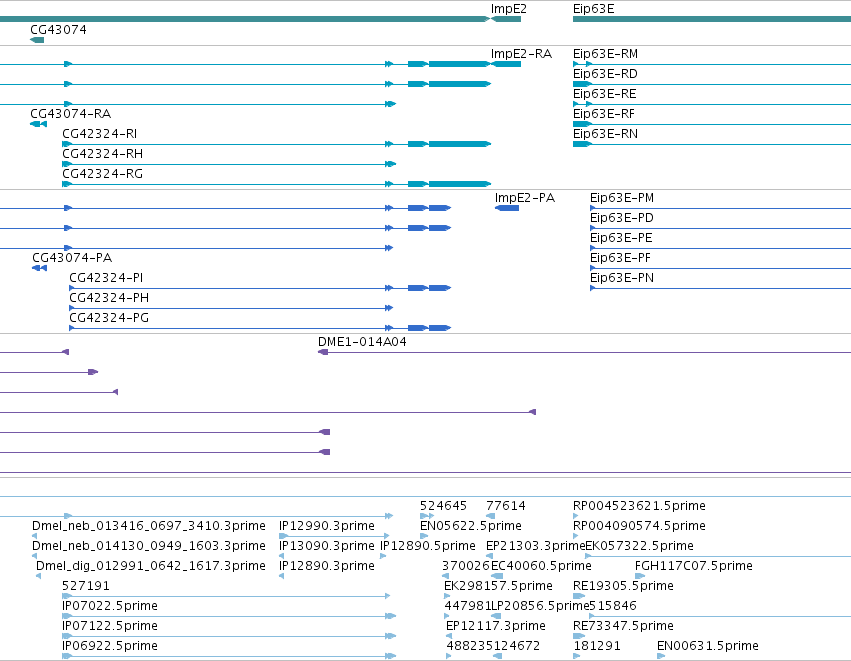Click the Eip63E-RN transcript label
The width and height of the screenshot is (851, 661).
coord(606,134)
